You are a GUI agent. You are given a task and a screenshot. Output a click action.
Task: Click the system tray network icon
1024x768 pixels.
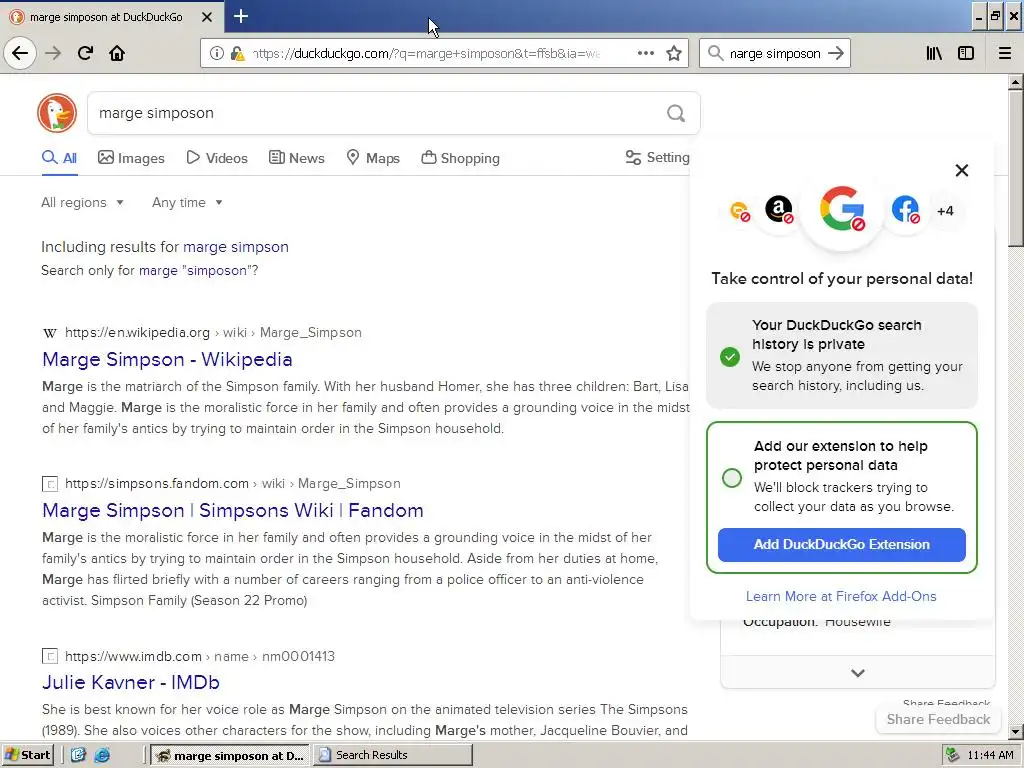tap(953, 755)
